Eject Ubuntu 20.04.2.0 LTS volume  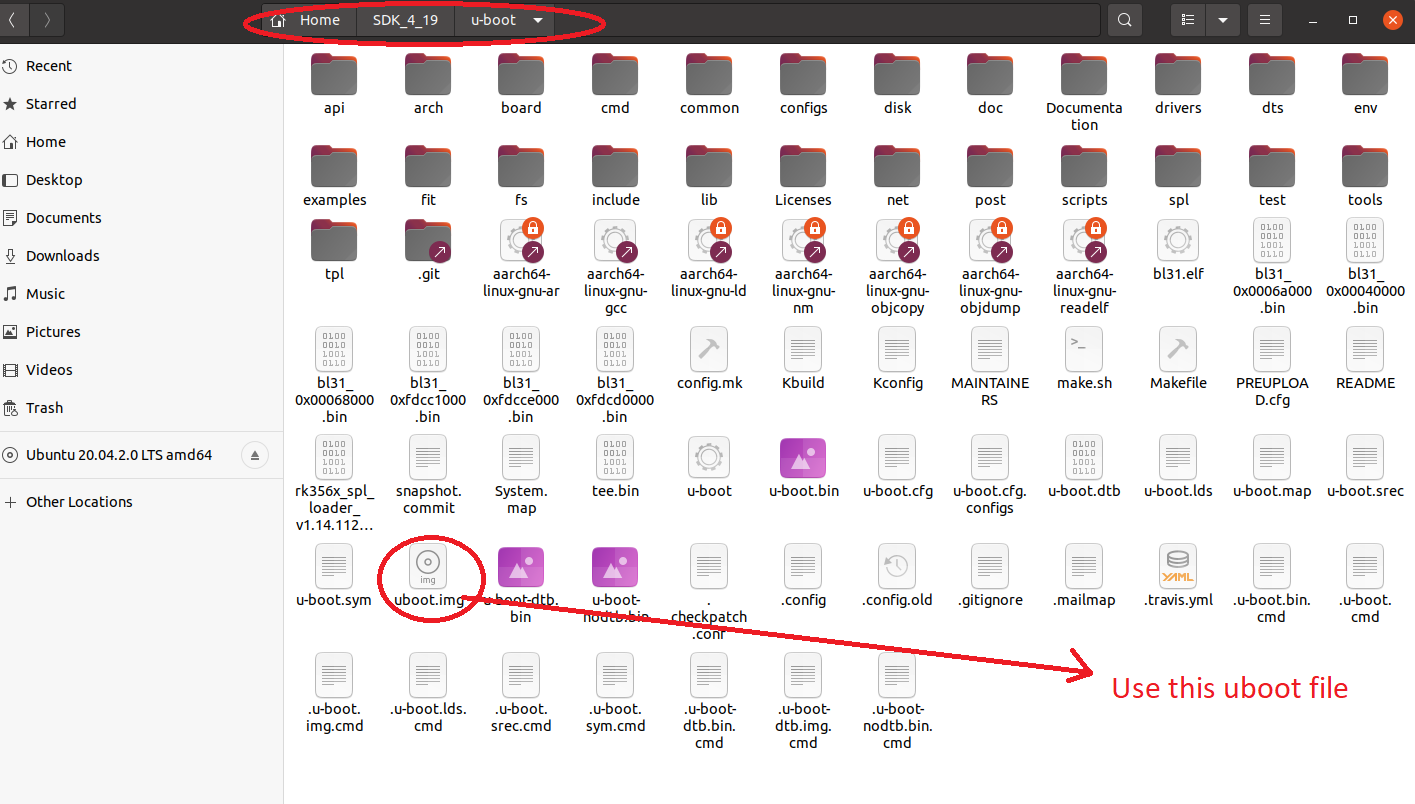point(255,455)
